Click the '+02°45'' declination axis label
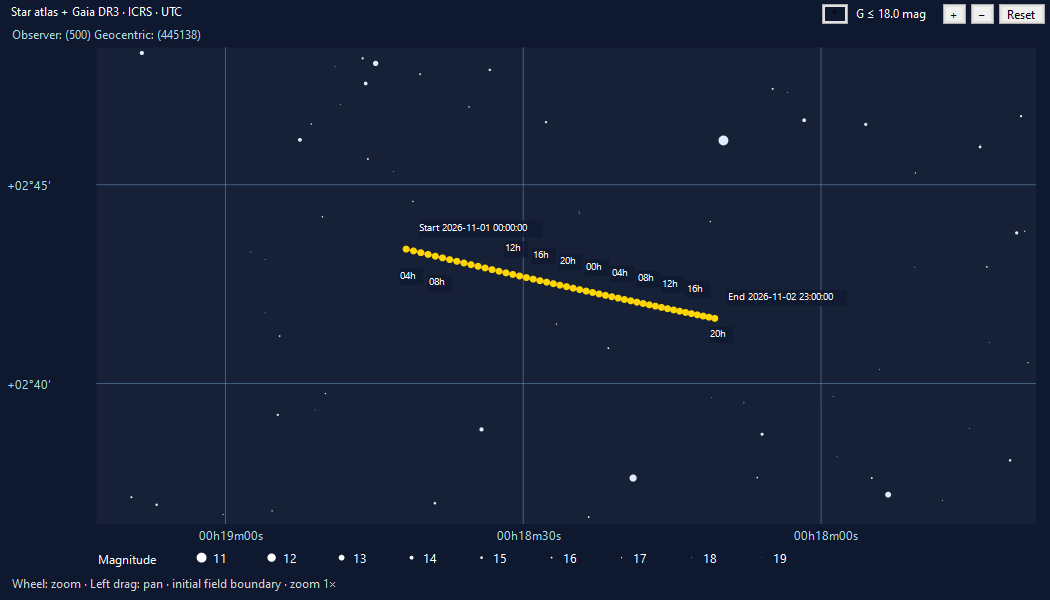This screenshot has height=600, width=1050. 29,185
